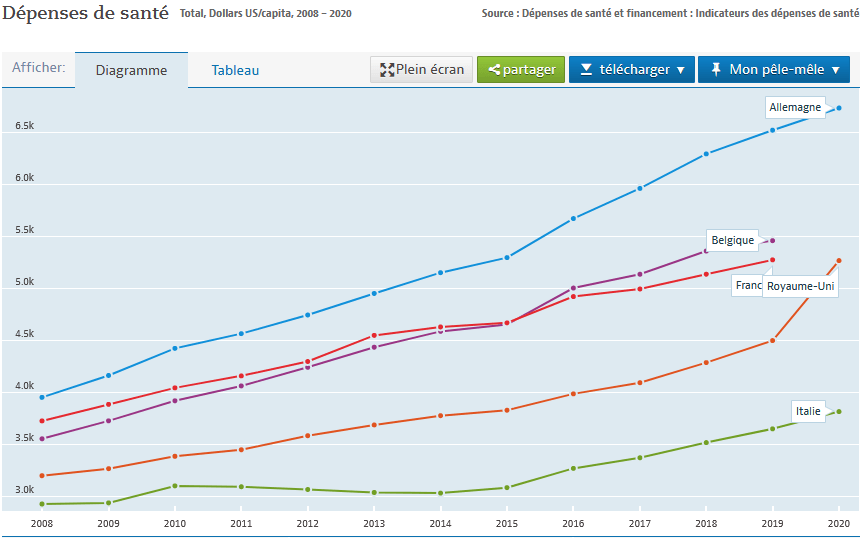
Task: Expand the Mon pêle-mêle dropdown arrow
Action: click(835, 70)
